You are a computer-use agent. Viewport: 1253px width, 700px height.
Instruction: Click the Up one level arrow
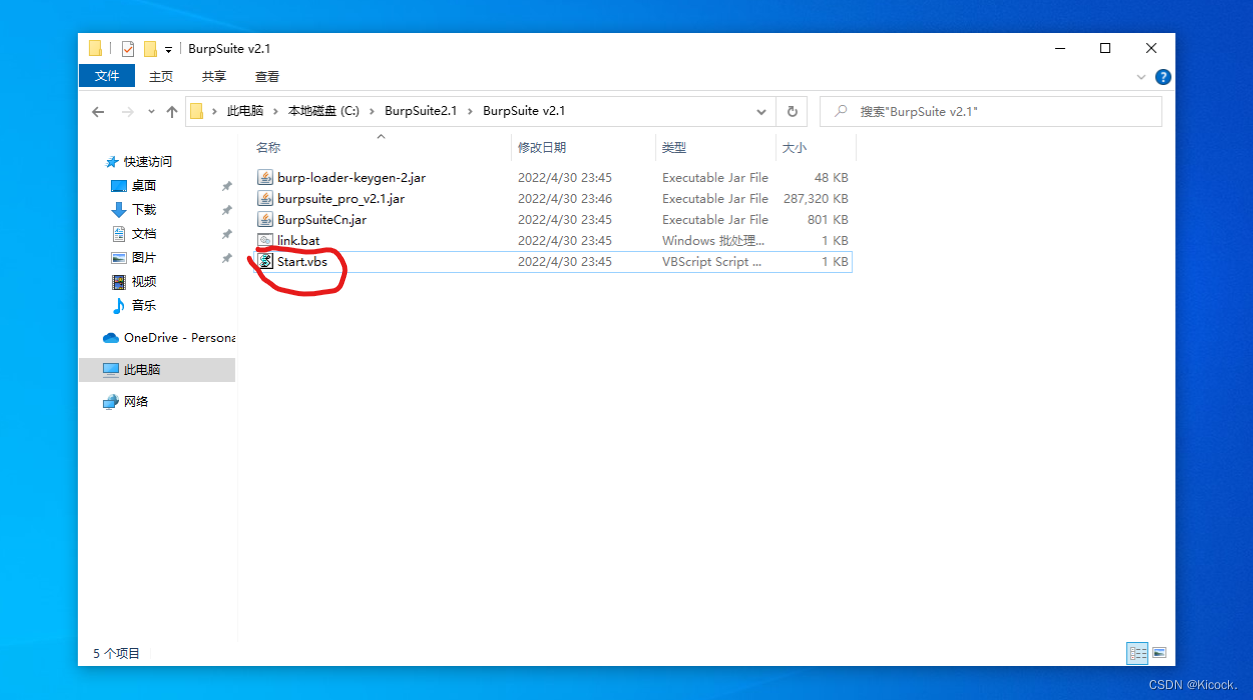(172, 112)
